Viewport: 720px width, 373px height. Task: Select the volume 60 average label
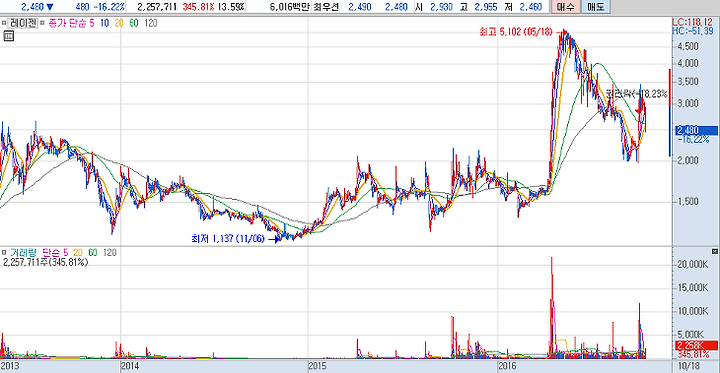click(x=94, y=252)
